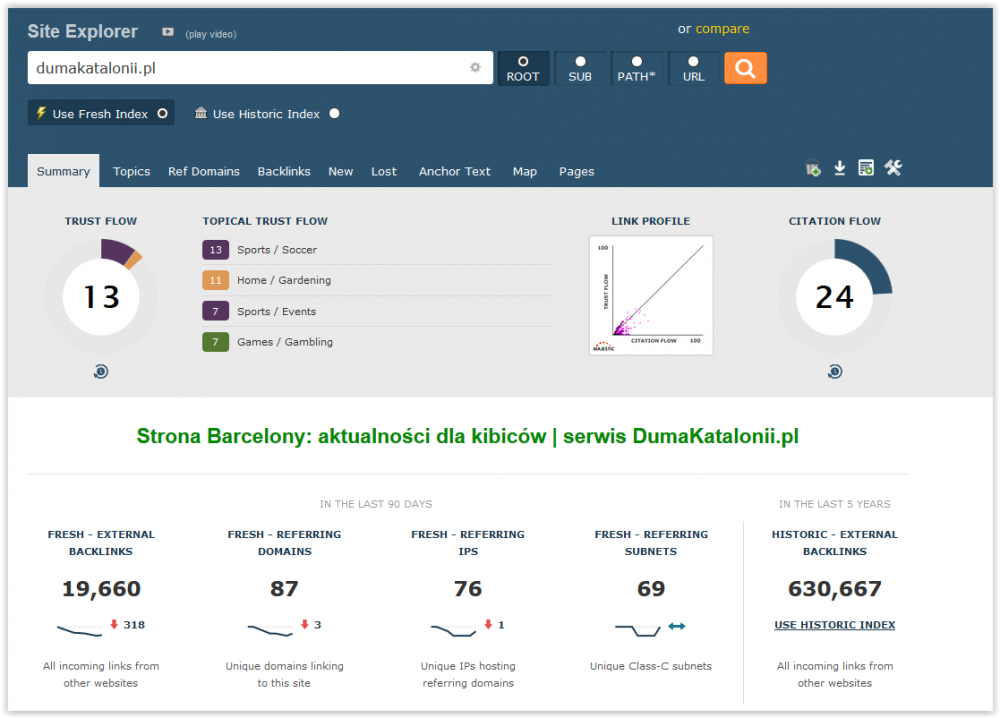The height and width of the screenshot is (718, 1000).
Task: Click the red down arrow beside 318
Action: 114,624
